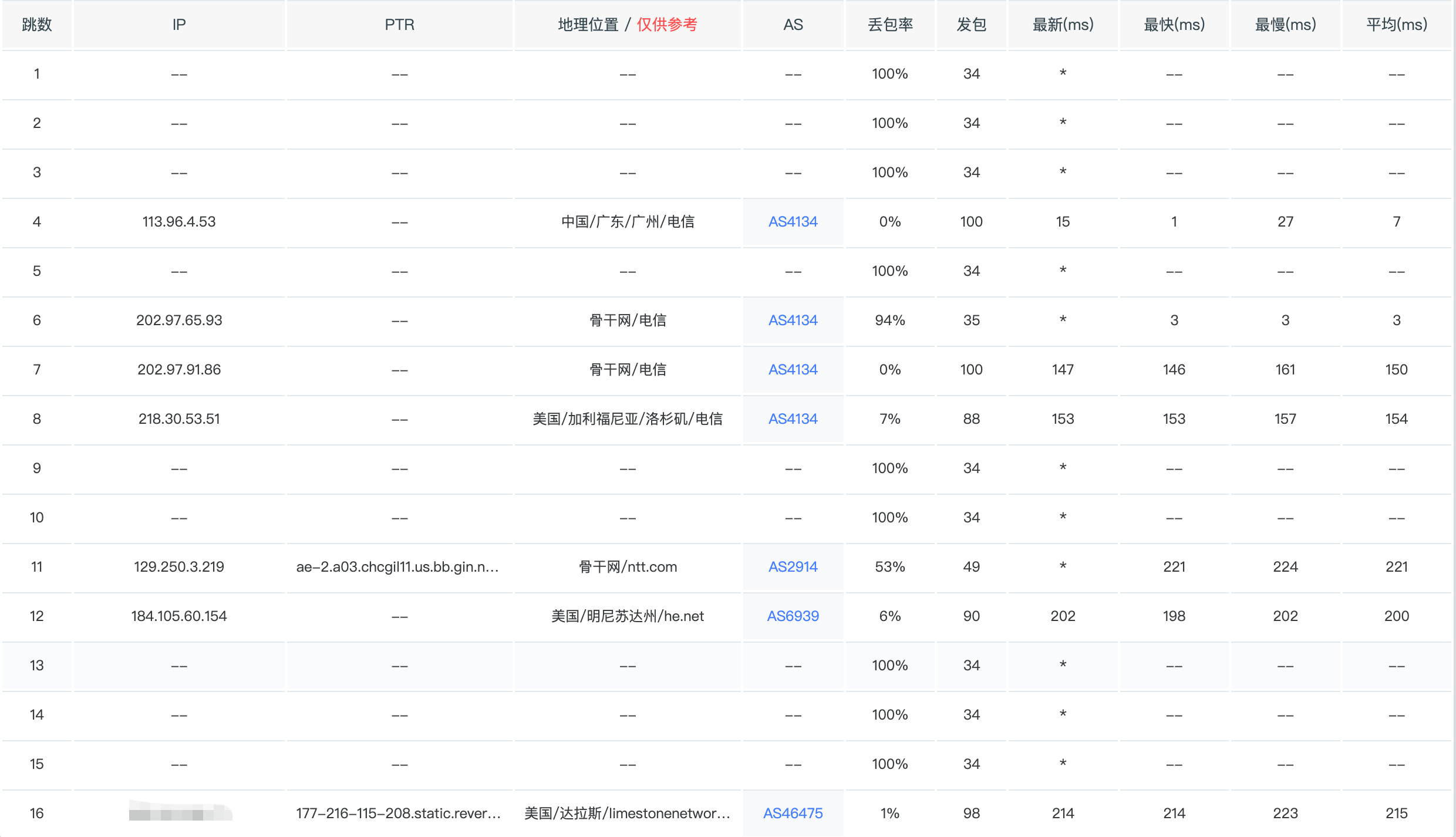The height and width of the screenshot is (837, 1456).
Task: Click the 仅供参考 red label
Action: tap(667, 25)
